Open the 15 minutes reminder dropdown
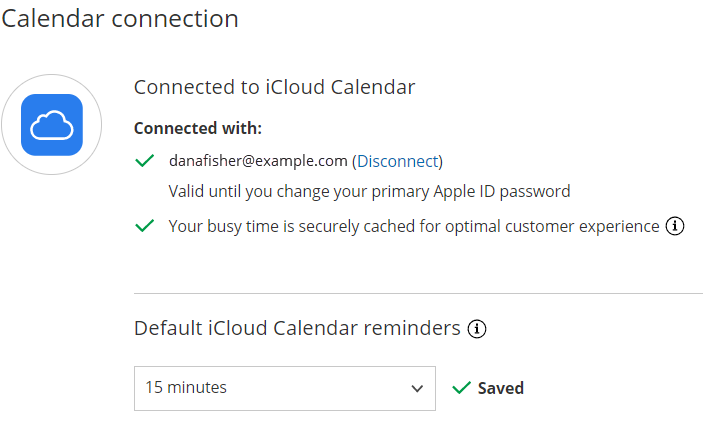 click(284, 388)
